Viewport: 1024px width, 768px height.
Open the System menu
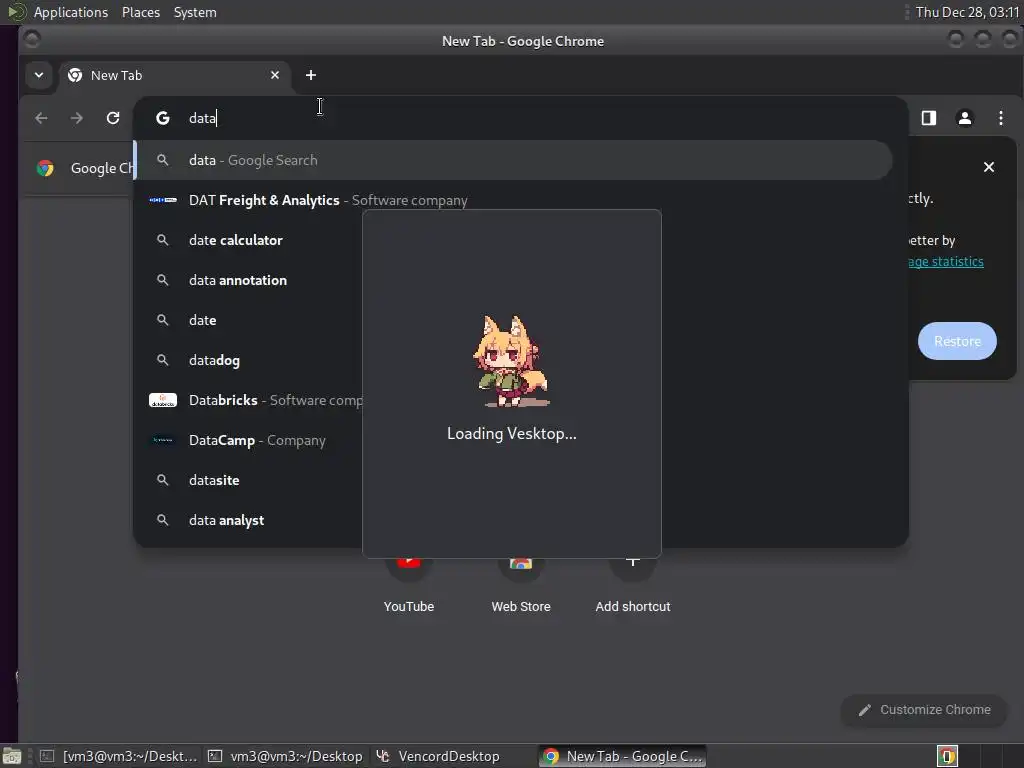[x=195, y=12]
